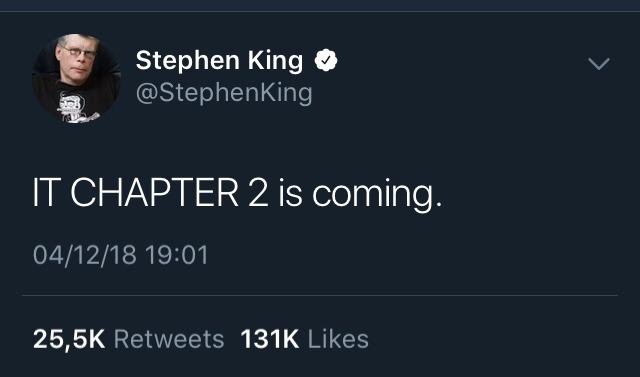The height and width of the screenshot is (377, 640).
Task: Select the tweet text about IT CHAPTER 2
Action: (237, 193)
